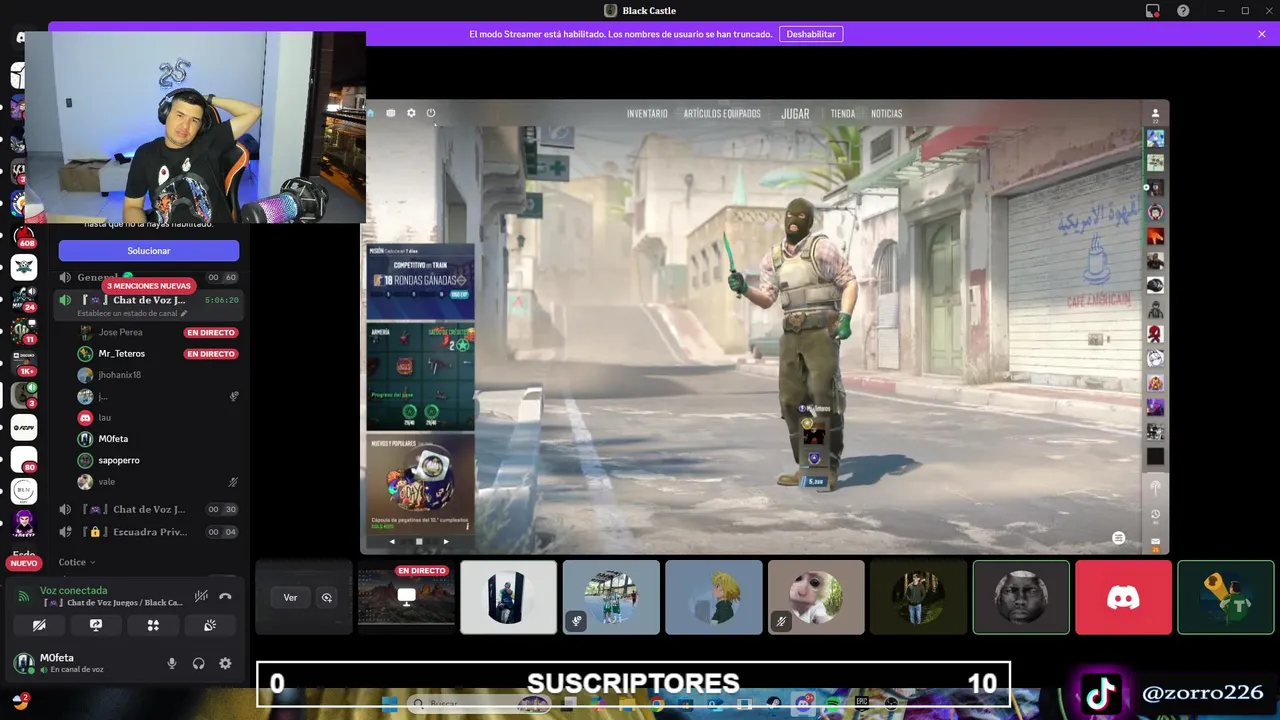Open INVENTARIO tab in game menu
The width and height of the screenshot is (1280, 720).
647,114
